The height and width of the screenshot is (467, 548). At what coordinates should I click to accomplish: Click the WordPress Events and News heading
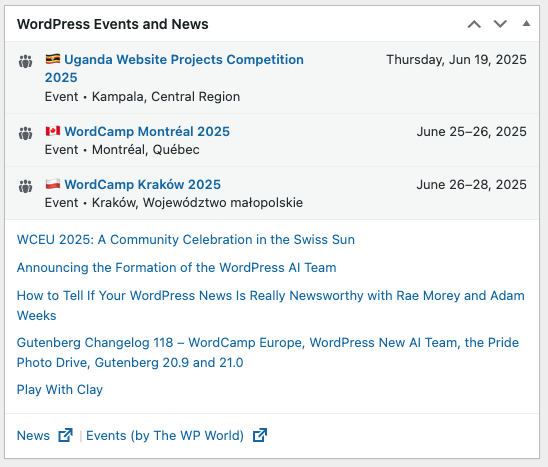click(113, 24)
